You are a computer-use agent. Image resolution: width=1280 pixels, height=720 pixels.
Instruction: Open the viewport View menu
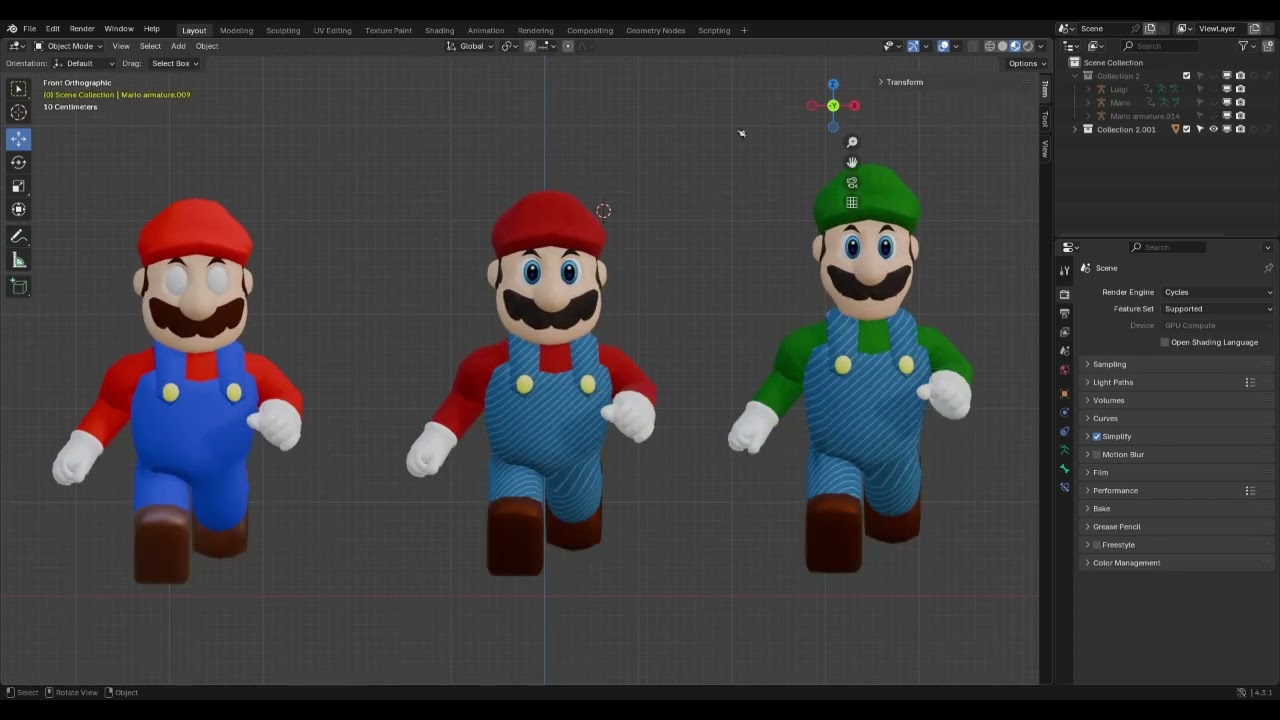pyautogui.click(x=121, y=46)
